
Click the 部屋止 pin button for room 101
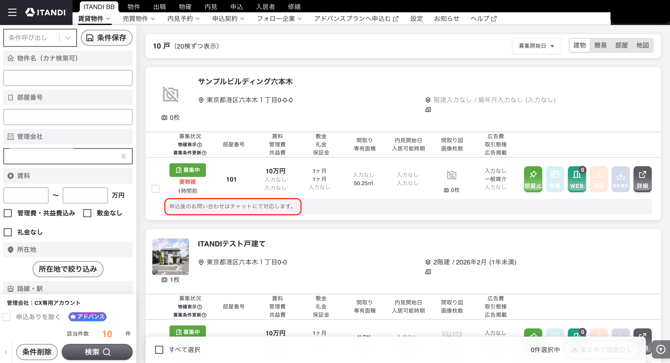[533, 179]
